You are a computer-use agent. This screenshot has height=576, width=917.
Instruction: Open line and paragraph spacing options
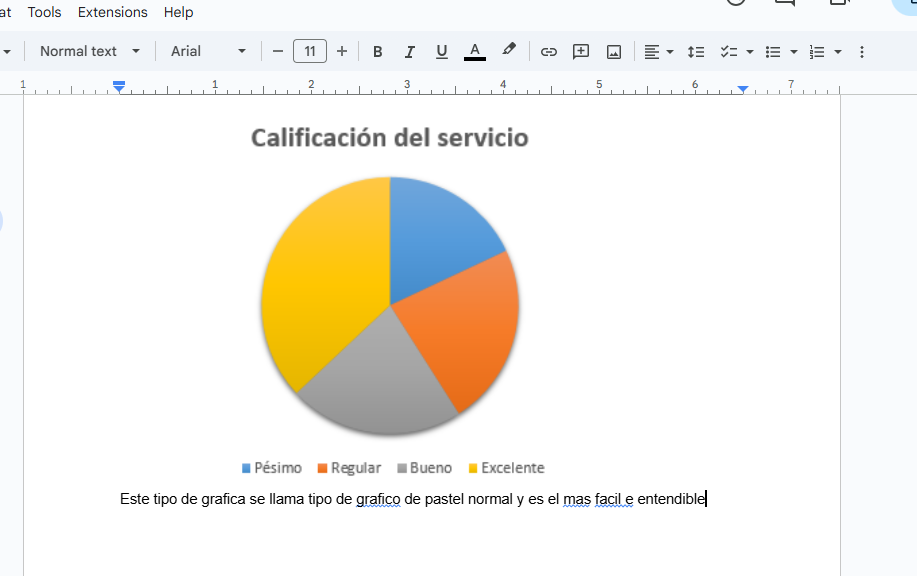pyautogui.click(x=696, y=52)
